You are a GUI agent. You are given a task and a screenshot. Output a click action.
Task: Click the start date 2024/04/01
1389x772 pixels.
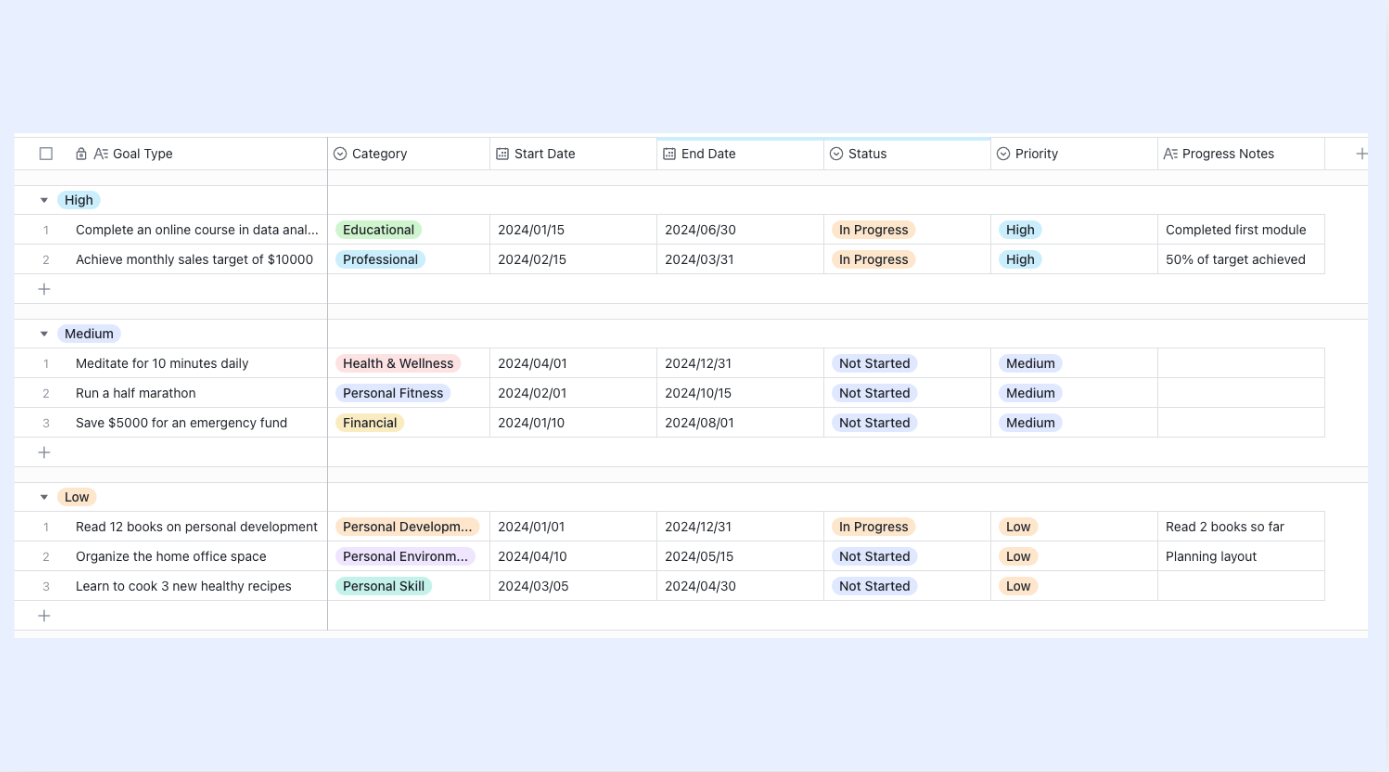coord(532,364)
